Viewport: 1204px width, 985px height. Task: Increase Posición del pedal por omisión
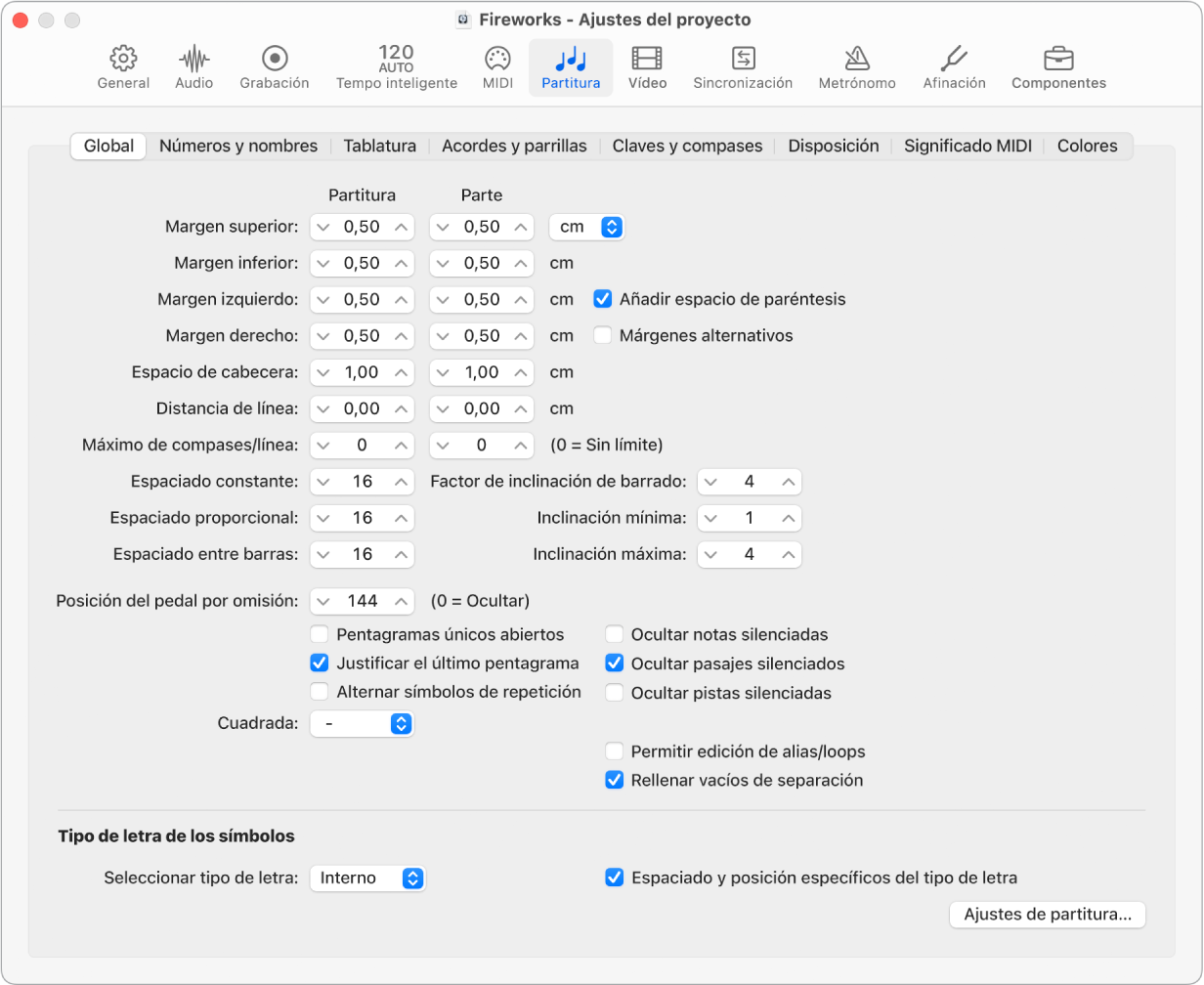click(401, 600)
